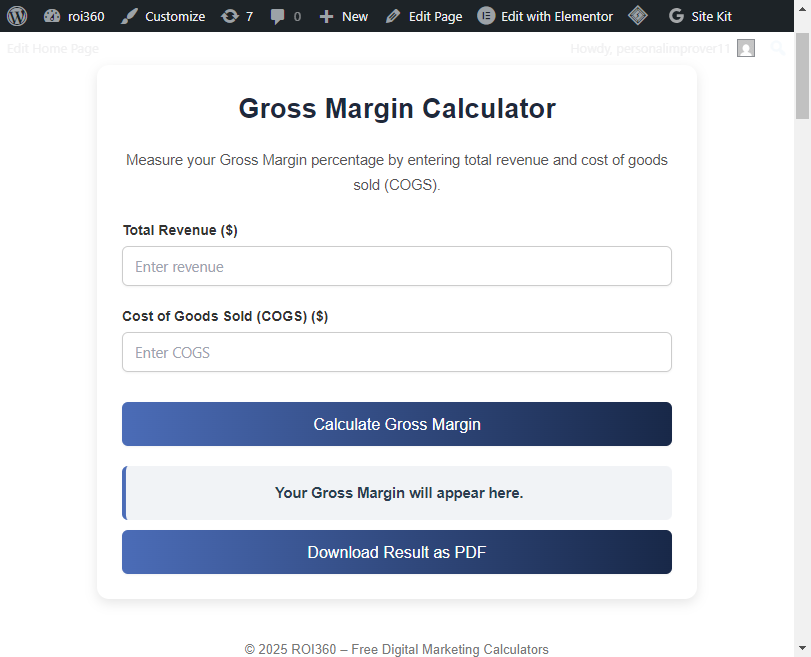Click the plus New content item
Screen dimensions: 811x657
[343, 16]
